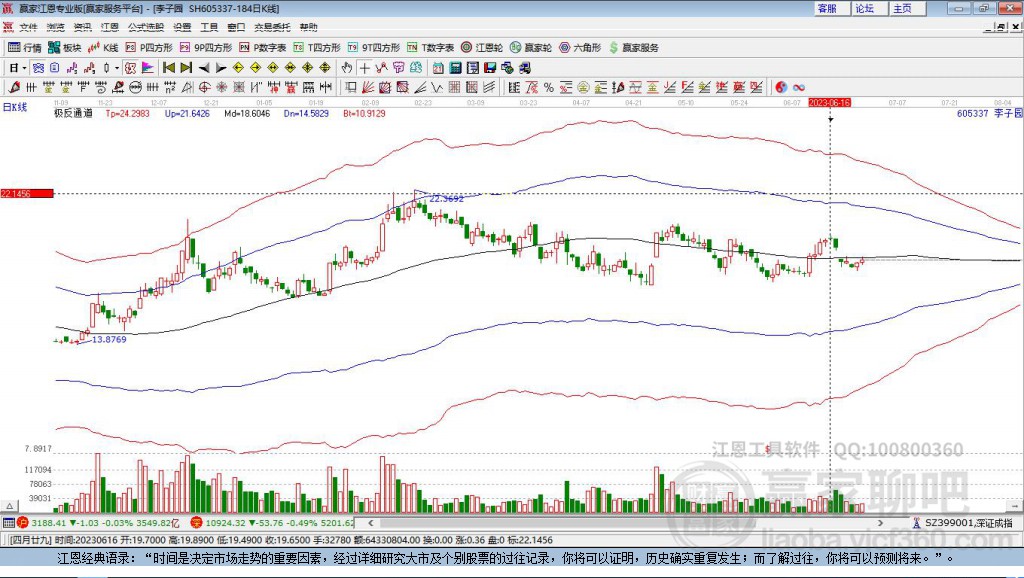
Task: Click the black left arrow icon
Action: [204, 68]
